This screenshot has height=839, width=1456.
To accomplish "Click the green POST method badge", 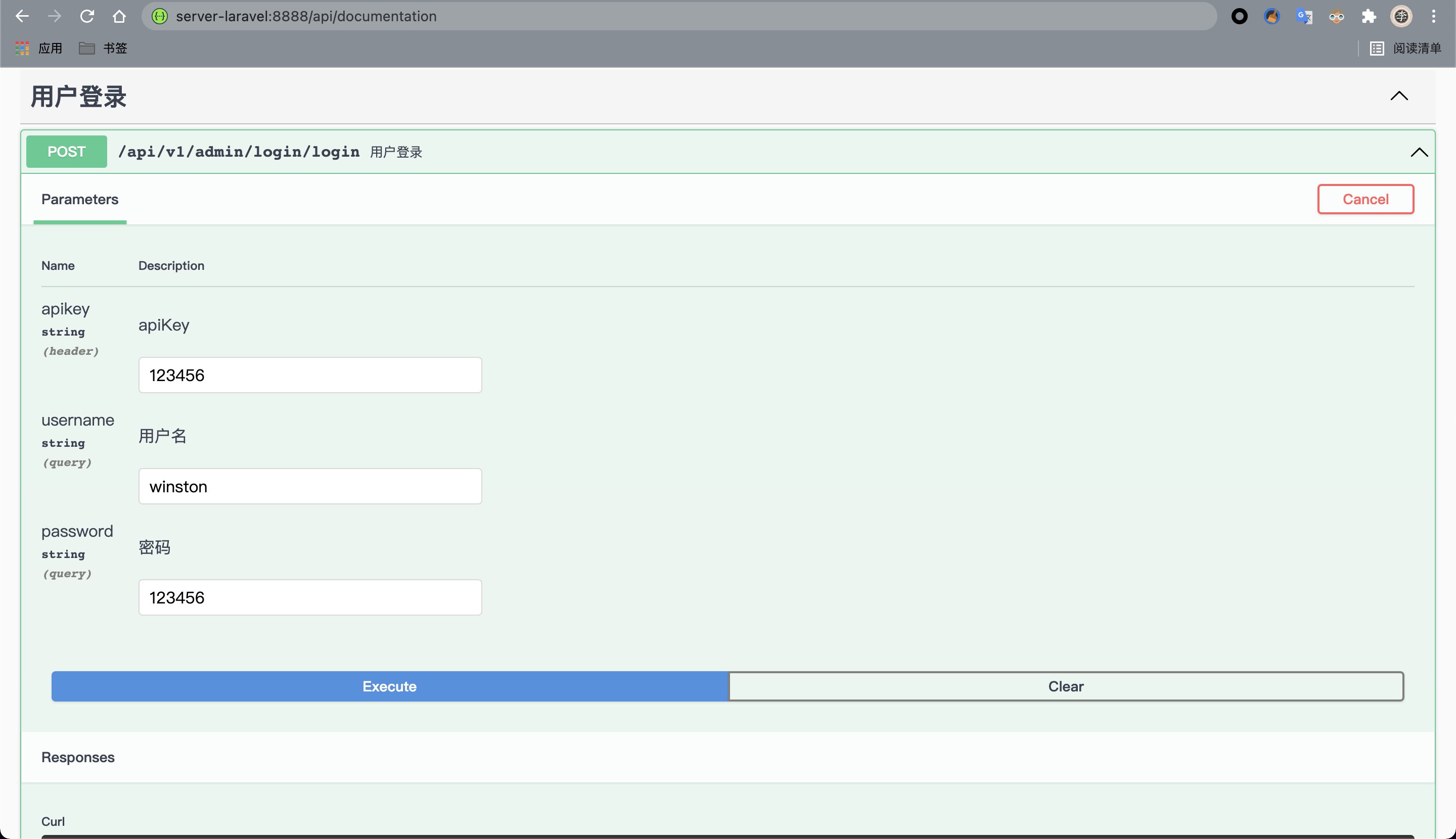I will (x=66, y=152).
